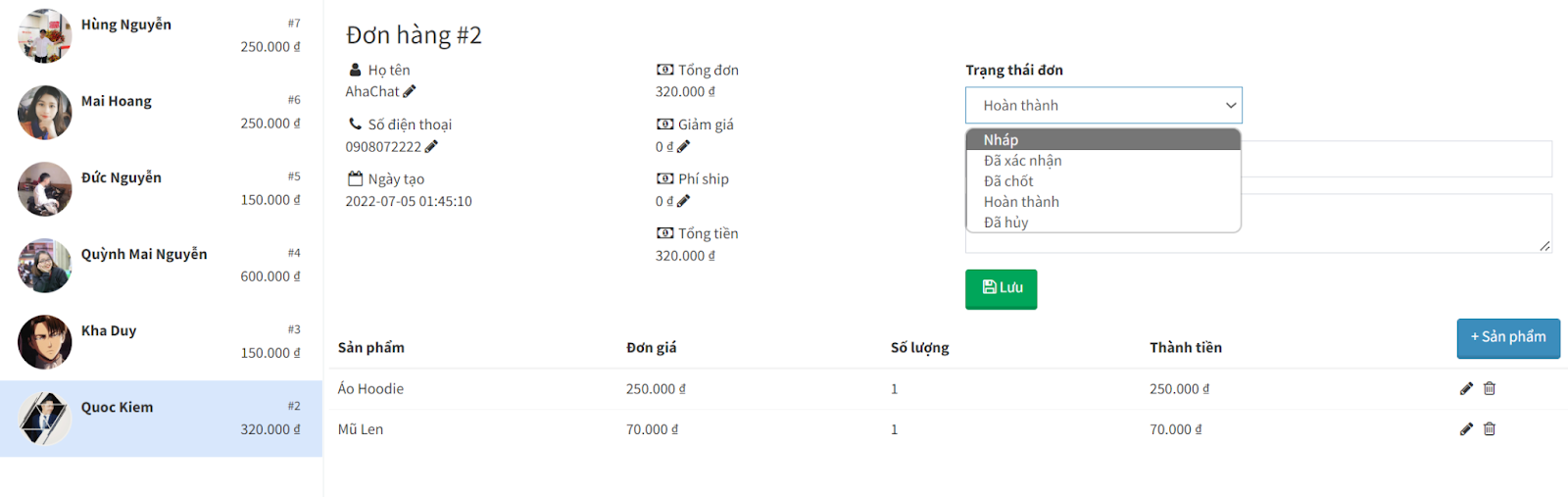Save order with Lưu button
This screenshot has height=497, width=1568.
coord(1001,288)
